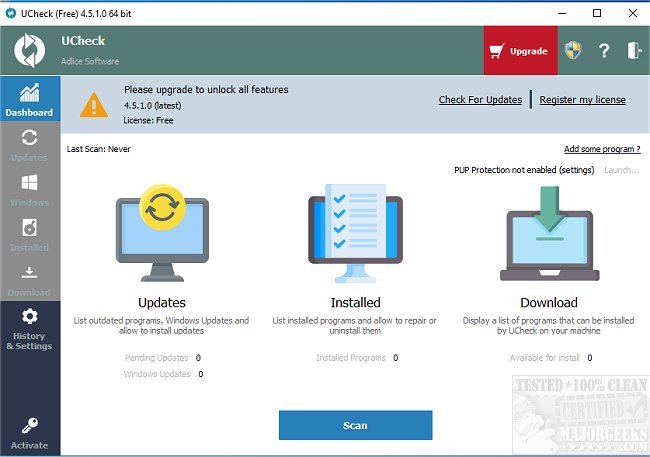Go to the Updates sidebar section
650x457 pixels.
point(29,145)
